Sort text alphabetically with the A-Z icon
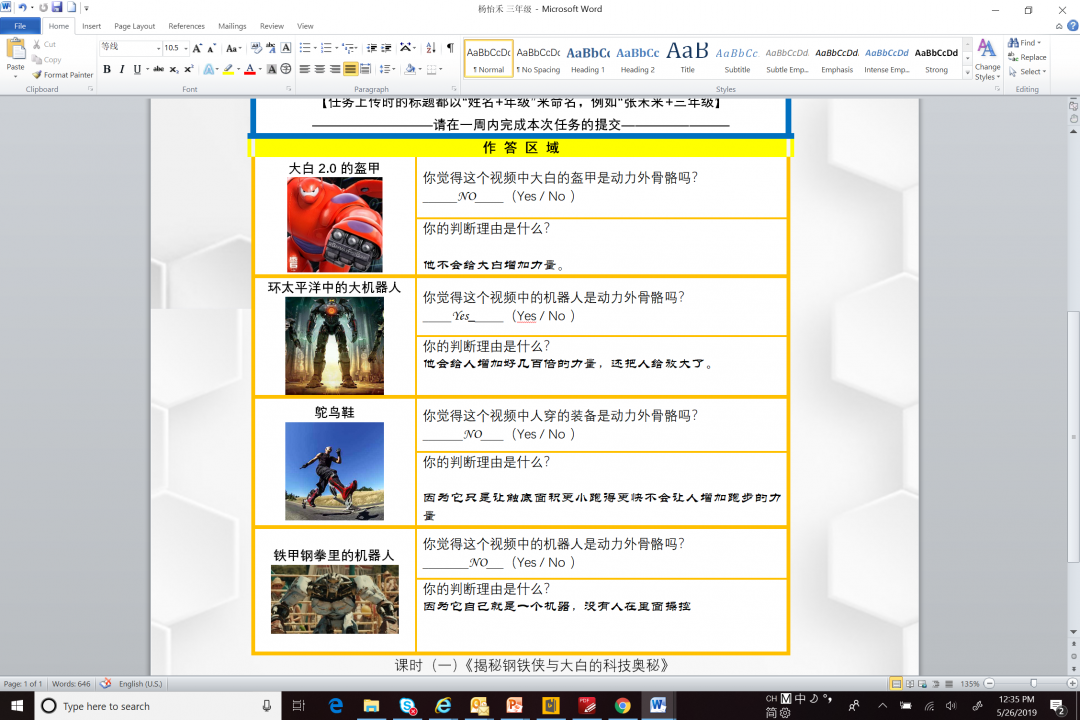Image resolution: width=1080 pixels, height=720 pixels. coord(430,48)
